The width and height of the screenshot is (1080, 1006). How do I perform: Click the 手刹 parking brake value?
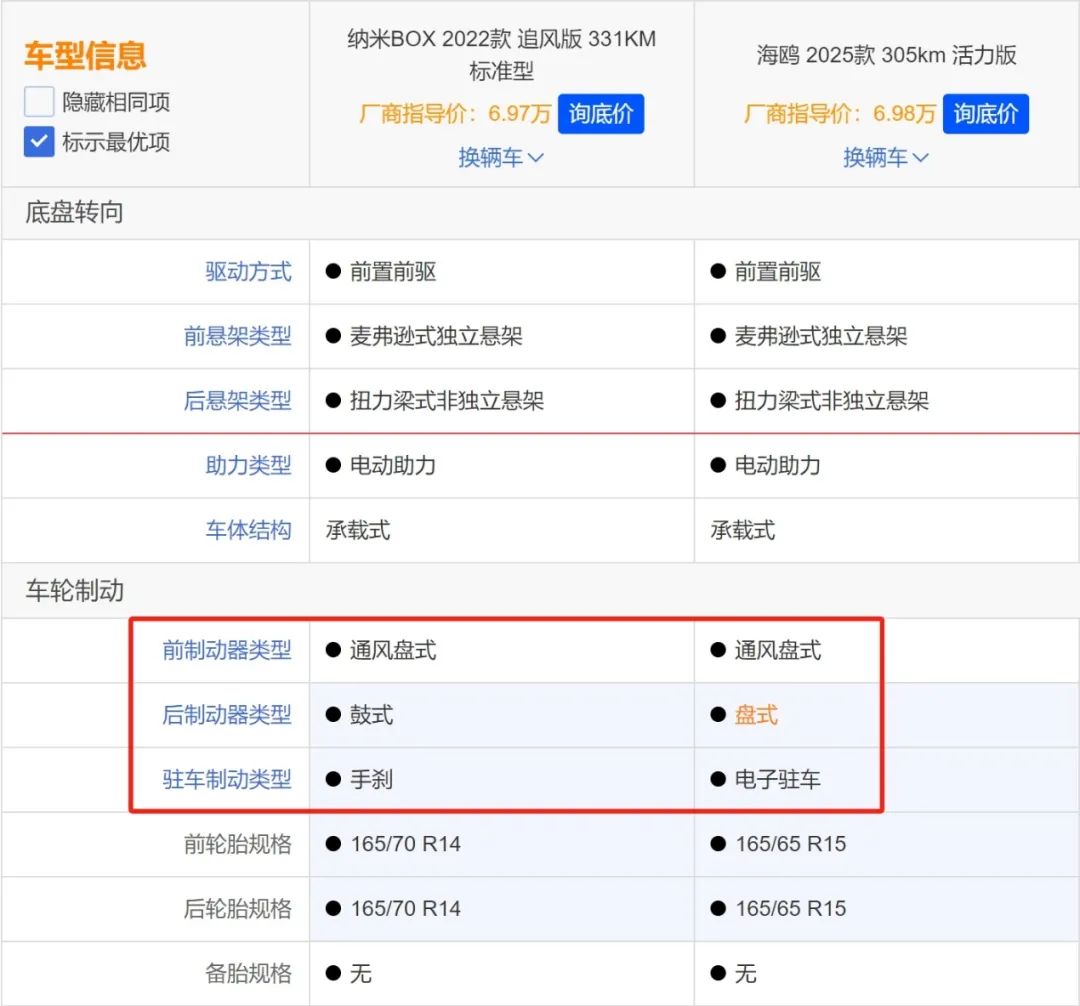coord(371,779)
